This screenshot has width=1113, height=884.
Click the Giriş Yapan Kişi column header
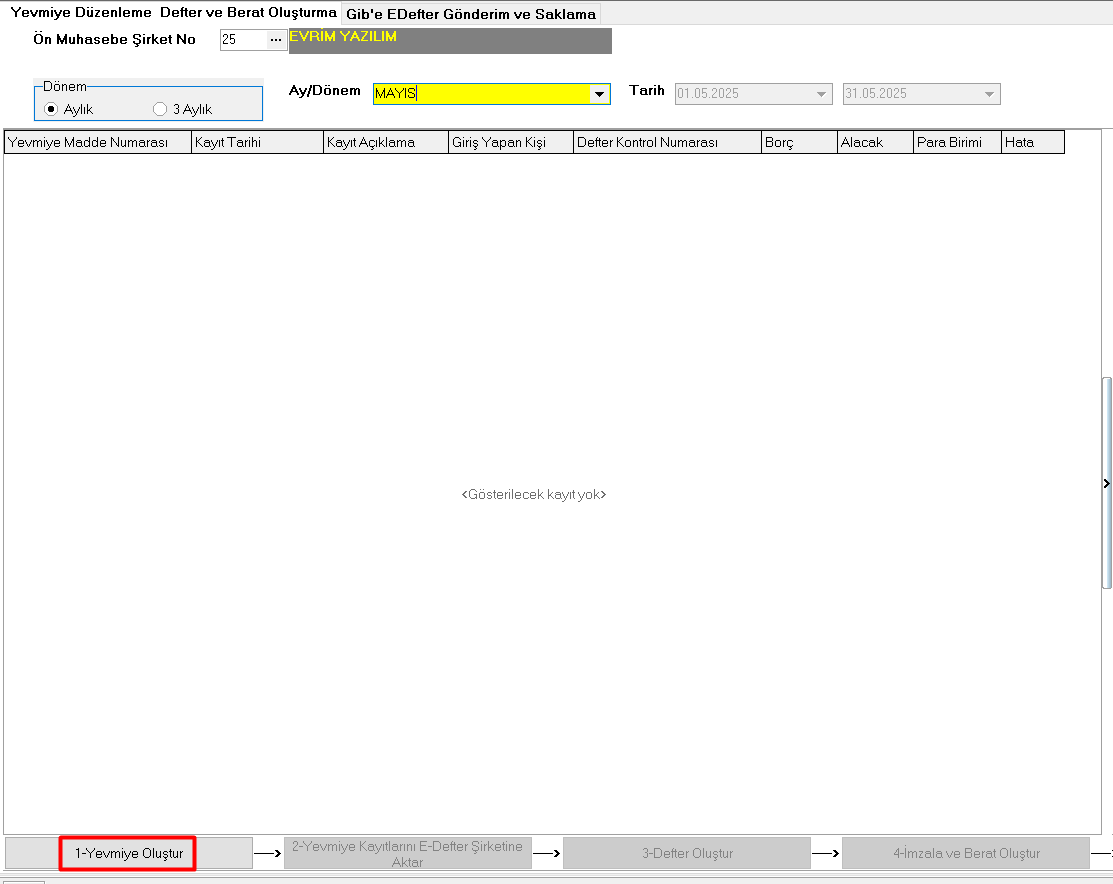[511, 142]
